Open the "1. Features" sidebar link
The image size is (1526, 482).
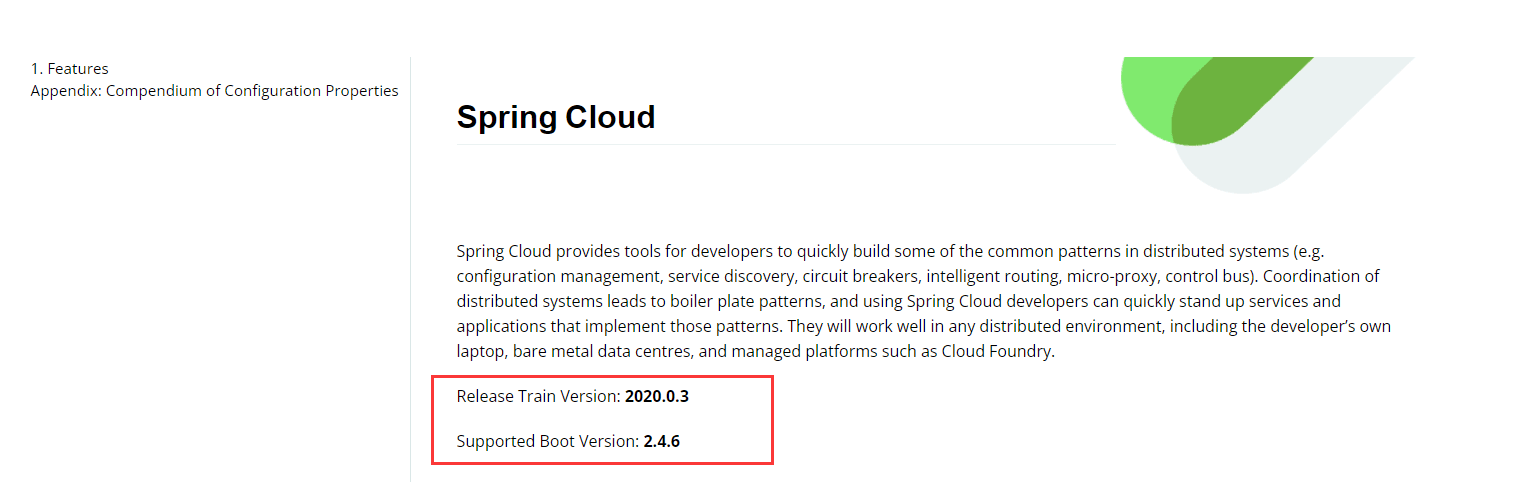[69, 69]
